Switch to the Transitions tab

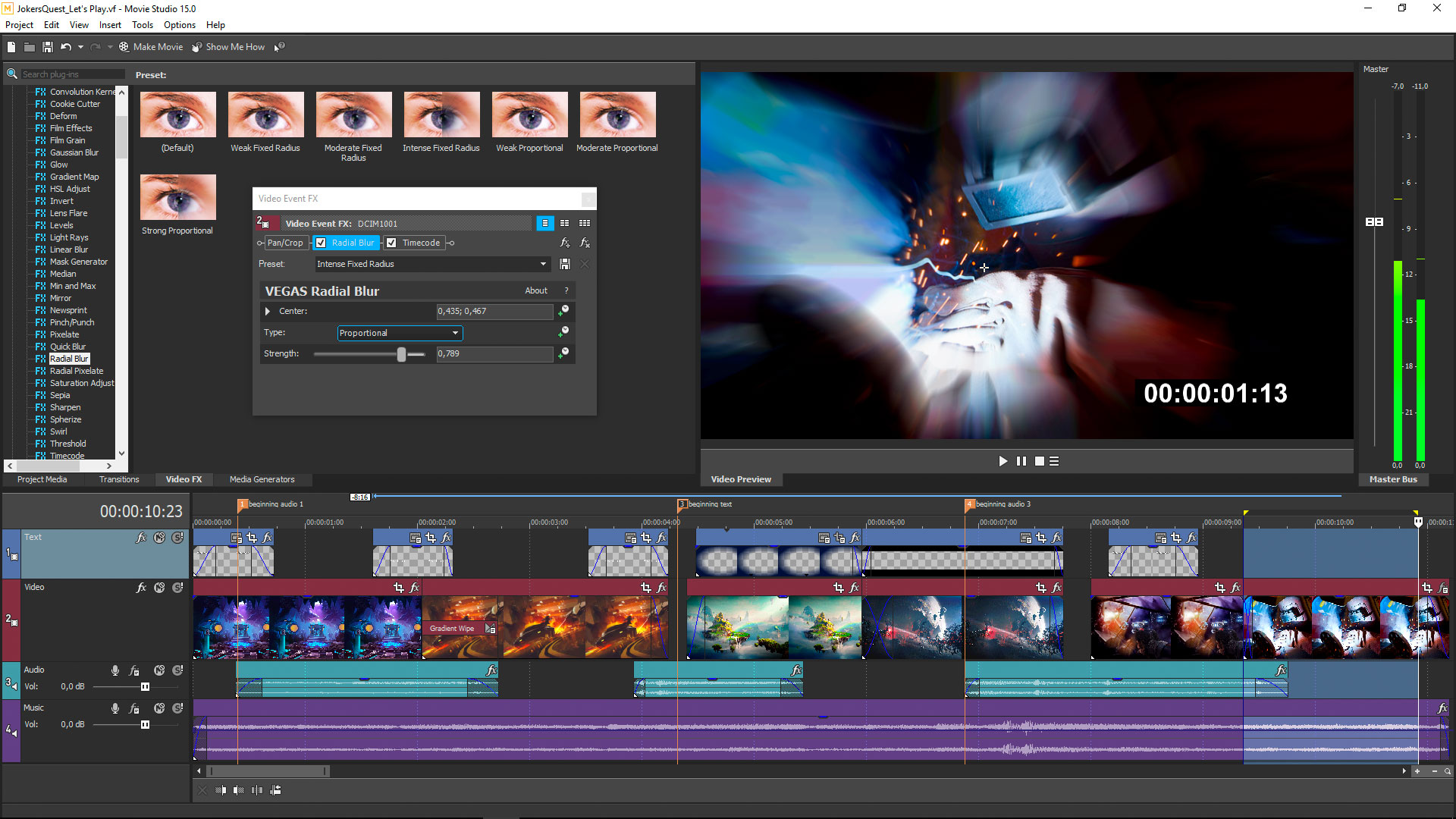coord(118,479)
